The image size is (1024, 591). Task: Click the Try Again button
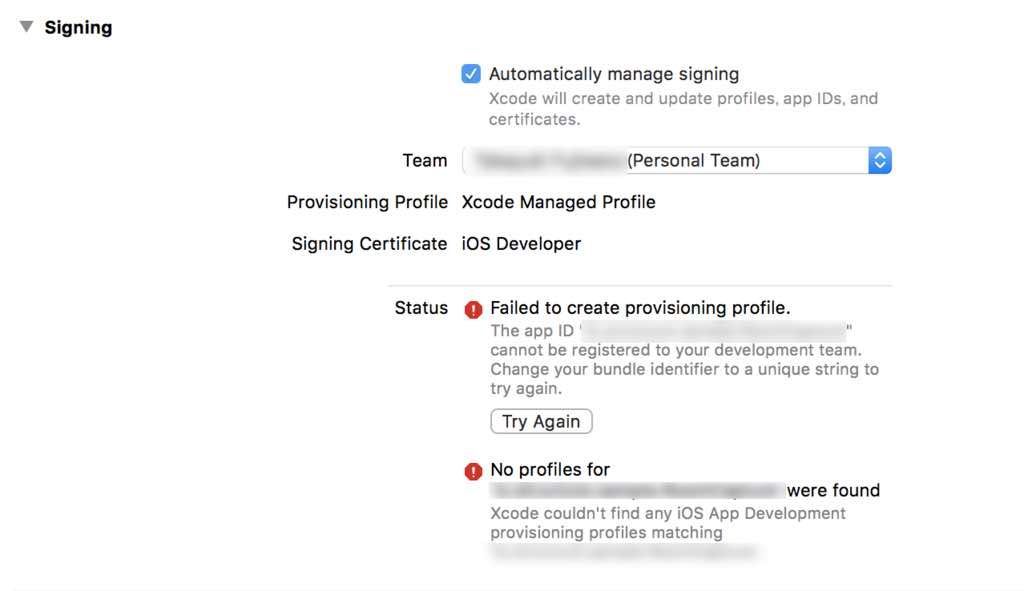[x=541, y=422]
